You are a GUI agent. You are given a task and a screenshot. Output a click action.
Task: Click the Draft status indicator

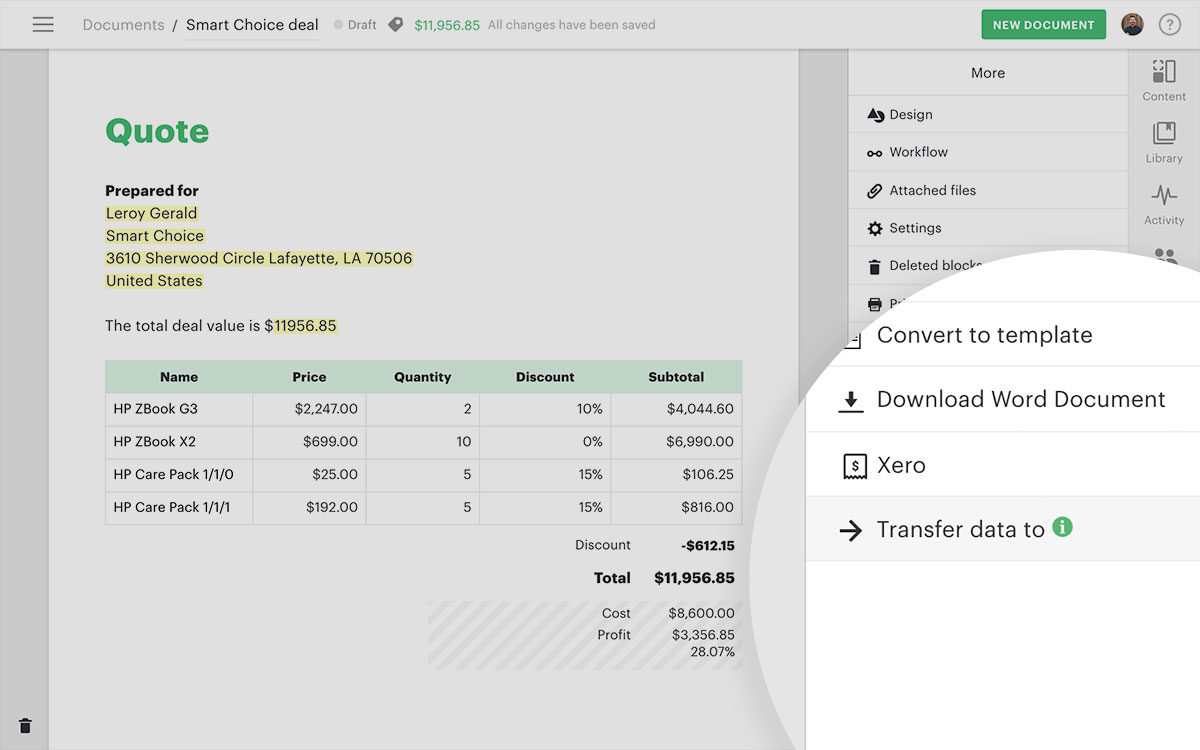pyautogui.click(x=355, y=25)
